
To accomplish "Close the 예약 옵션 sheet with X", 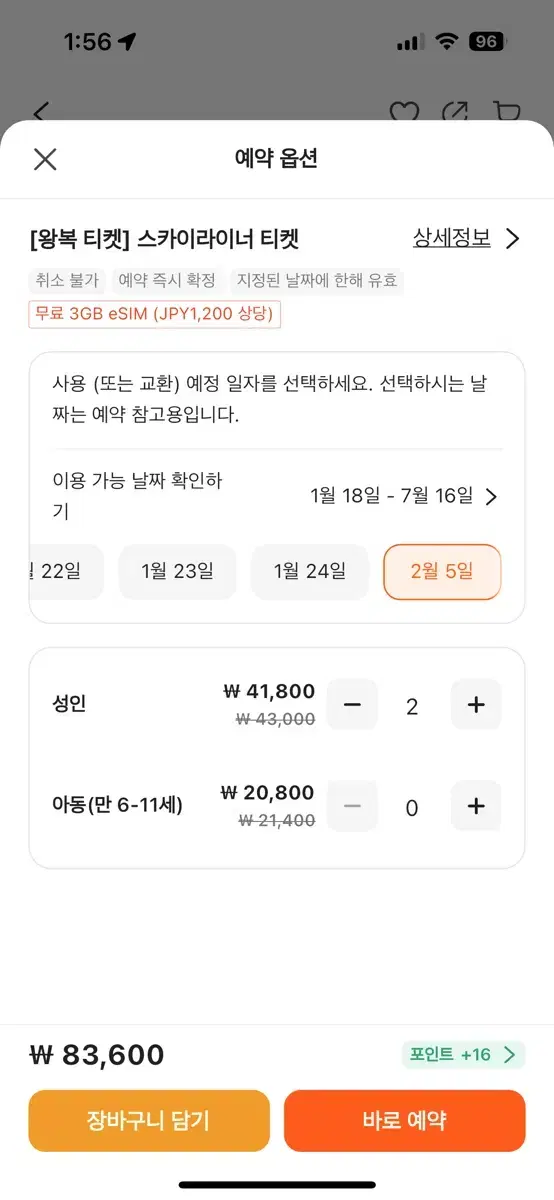I will [x=45, y=159].
